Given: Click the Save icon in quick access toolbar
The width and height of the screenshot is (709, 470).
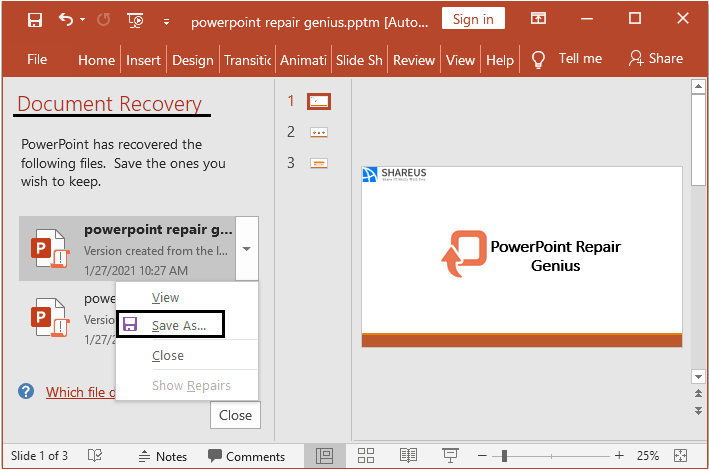Looking at the screenshot, I should pyautogui.click(x=35, y=20).
